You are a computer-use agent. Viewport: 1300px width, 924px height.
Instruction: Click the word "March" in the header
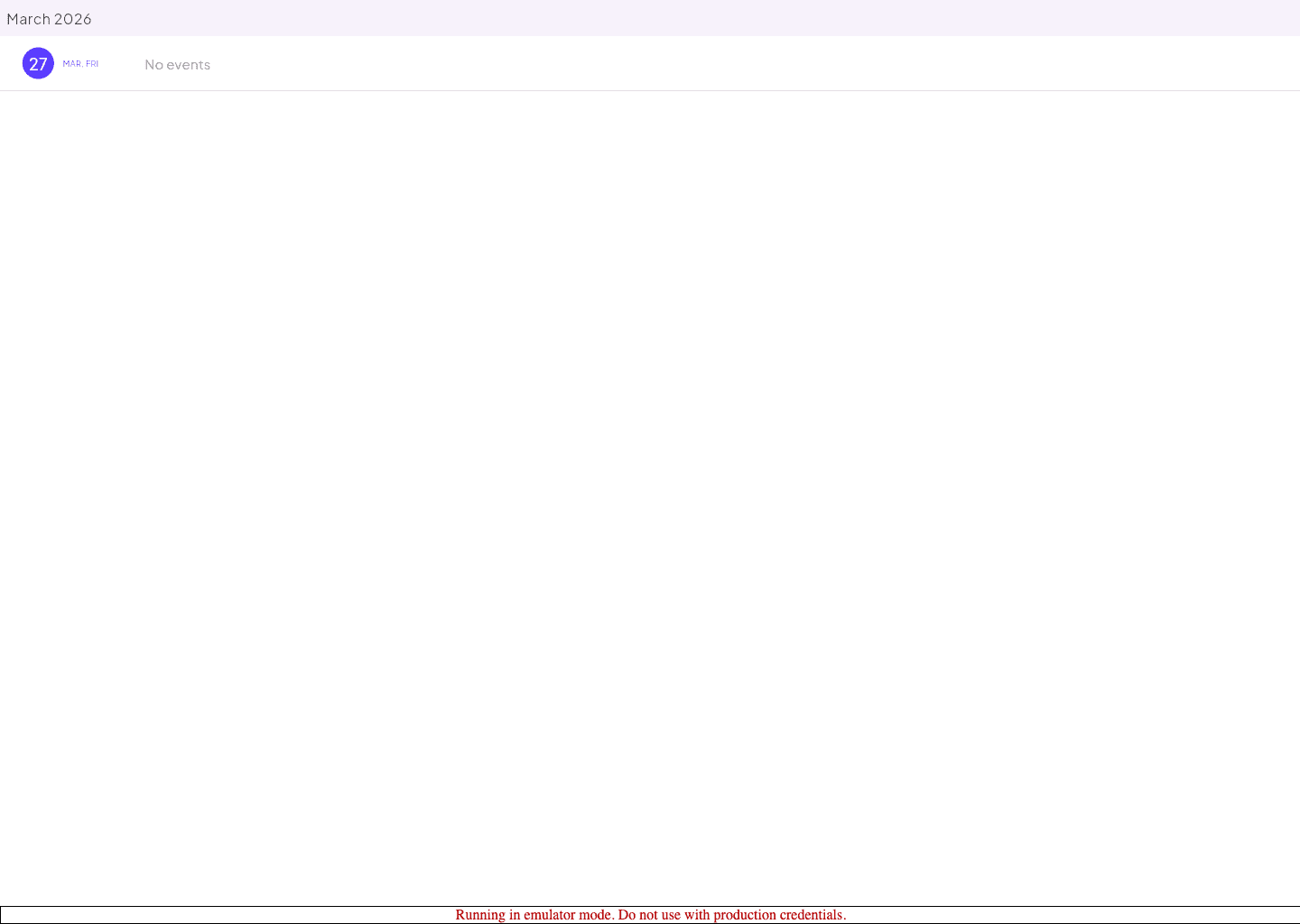(x=28, y=19)
